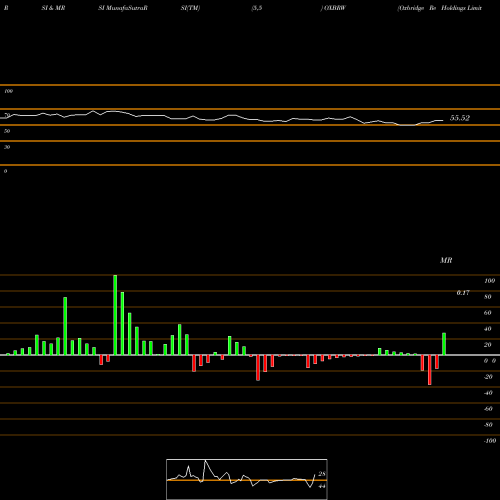The image size is (500, 500).
Task: Click the RSI axis label 70
Action: point(7,115)
